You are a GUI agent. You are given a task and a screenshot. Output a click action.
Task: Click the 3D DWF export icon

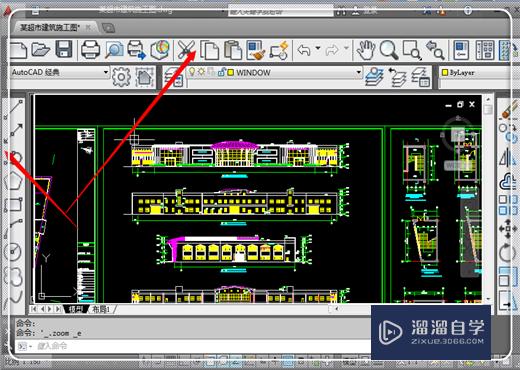(160, 50)
